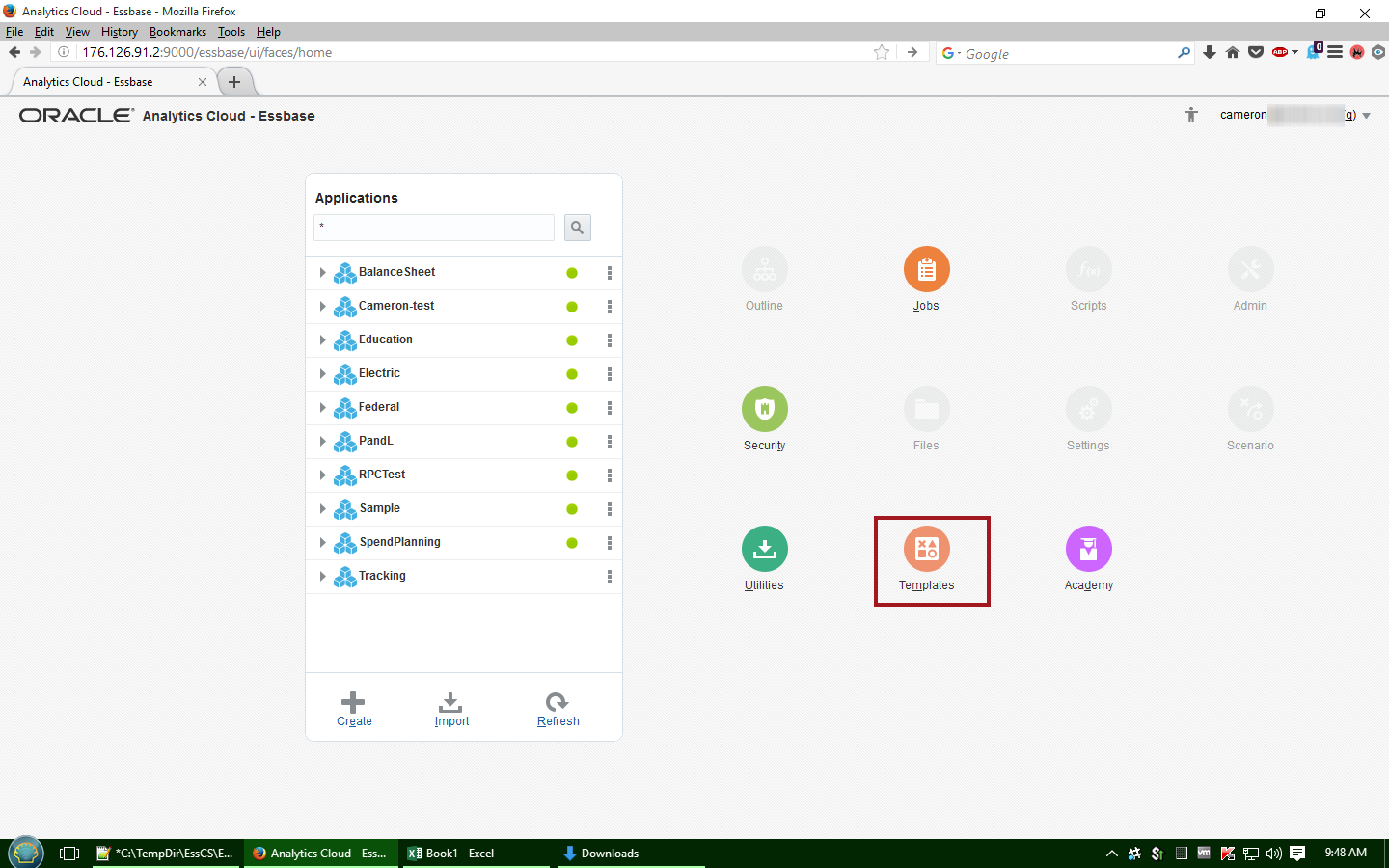Expand the PandL application
The height and width of the screenshot is (868, 1389).
(322, 442)
